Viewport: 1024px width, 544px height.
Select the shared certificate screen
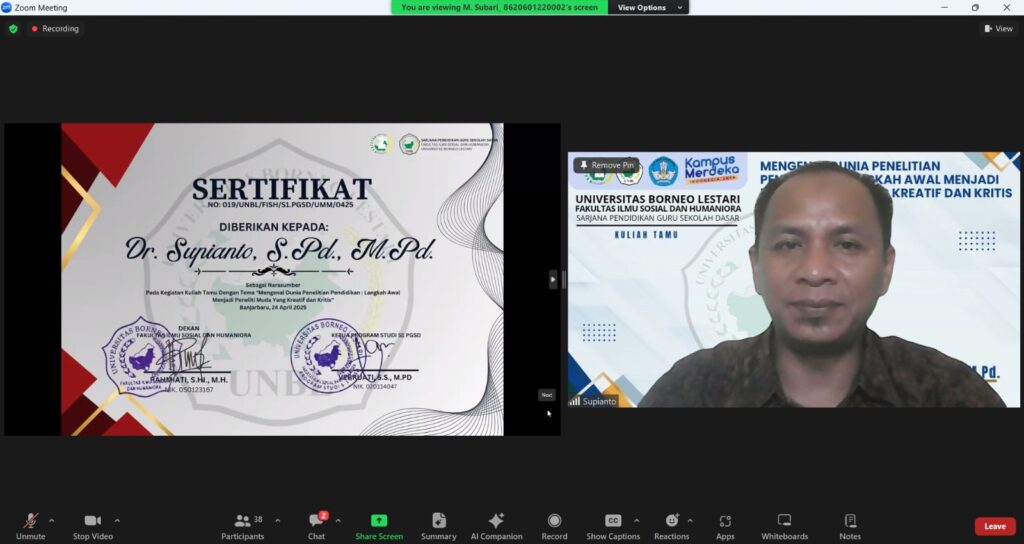point(282,279)
